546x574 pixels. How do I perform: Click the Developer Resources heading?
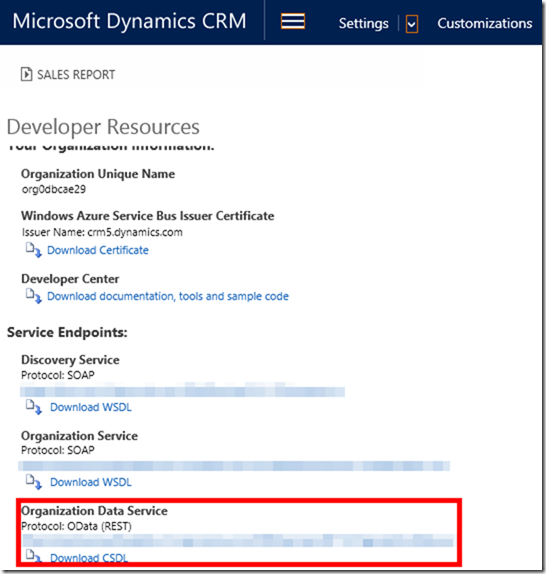(x=103, y=127)
